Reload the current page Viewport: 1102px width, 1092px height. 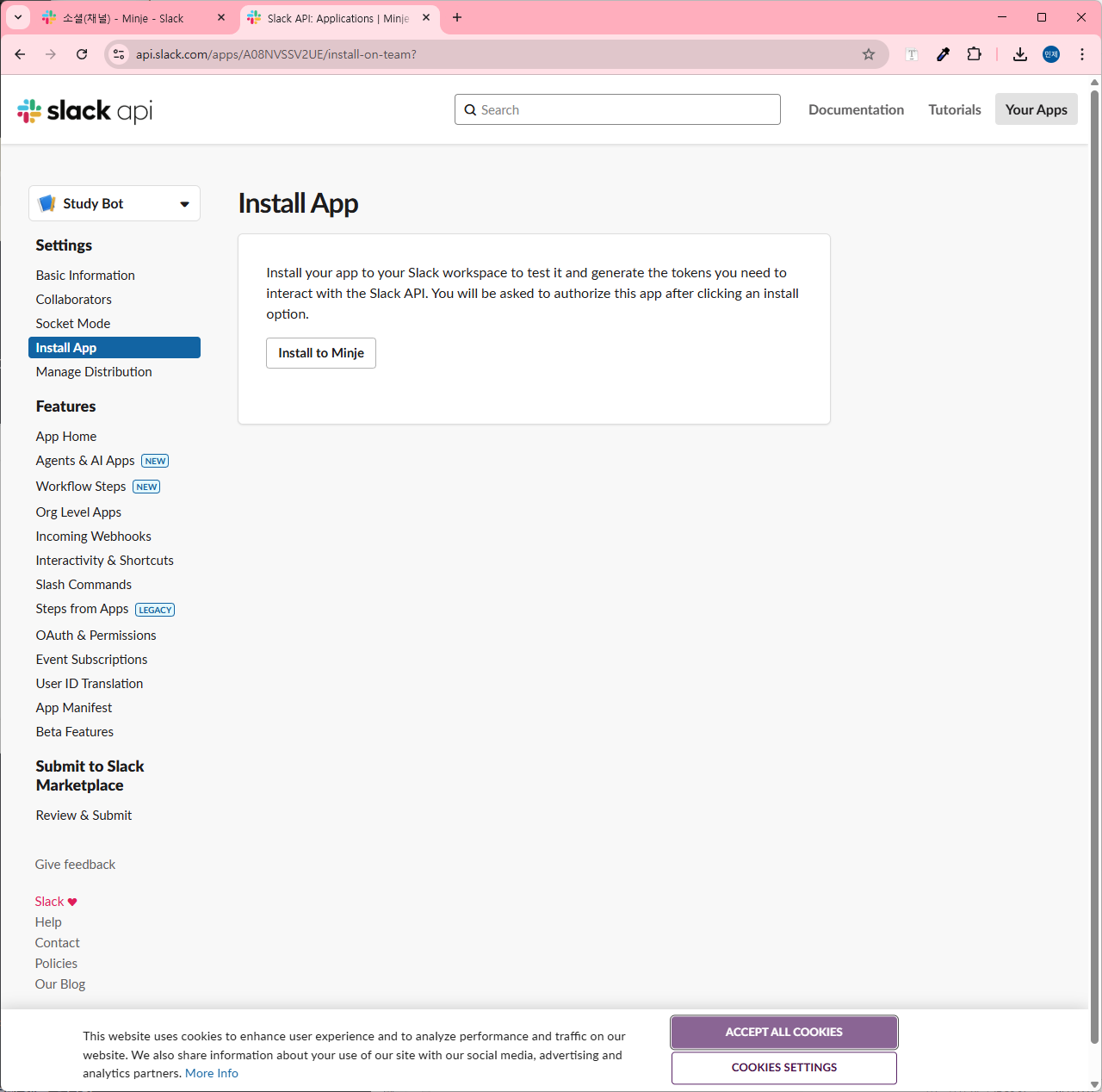pyautogui.click(x=82, y=54)
